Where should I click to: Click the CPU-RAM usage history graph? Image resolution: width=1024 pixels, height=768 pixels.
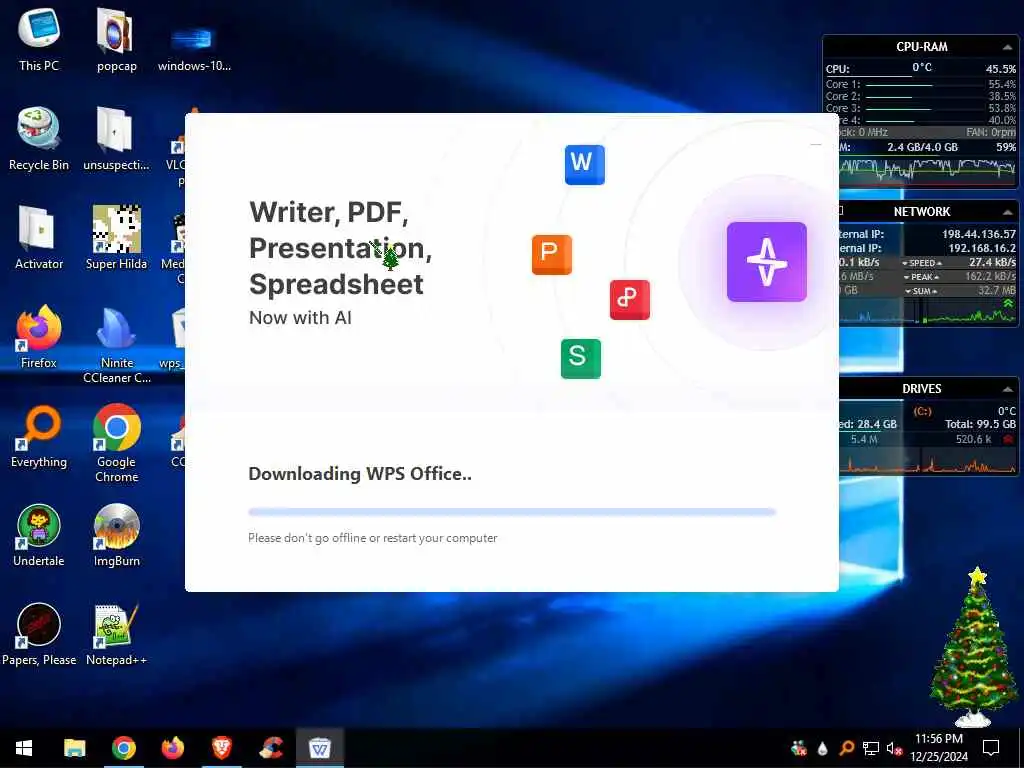click(x=927, y=168)
